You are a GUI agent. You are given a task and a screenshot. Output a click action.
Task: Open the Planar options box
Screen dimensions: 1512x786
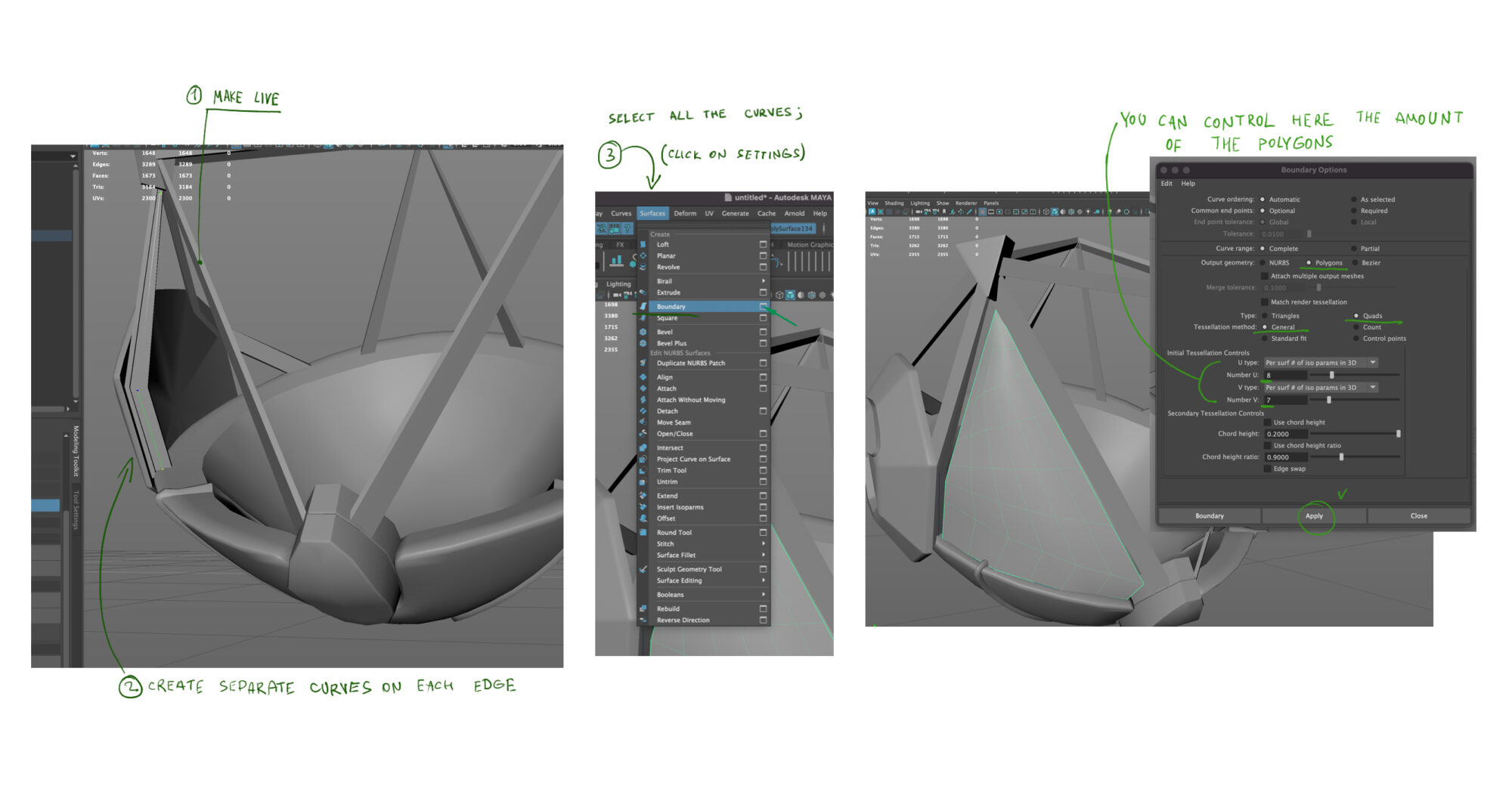[x=763, y=256]
